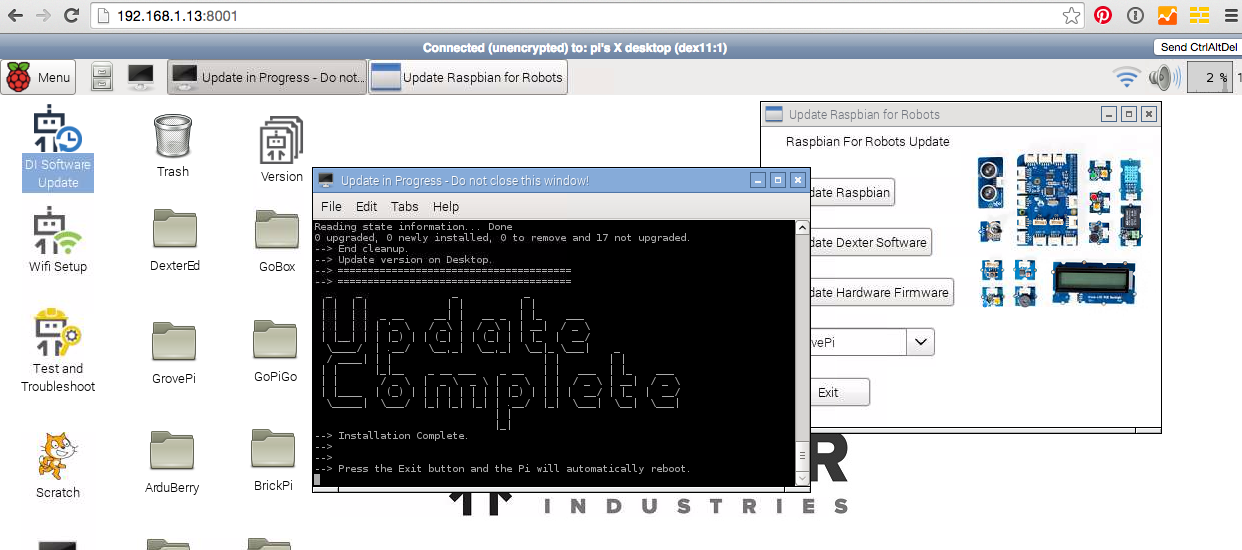Click the terminal window's vertical scrollbar
1242x550 pixels.
tap(802, 353)
